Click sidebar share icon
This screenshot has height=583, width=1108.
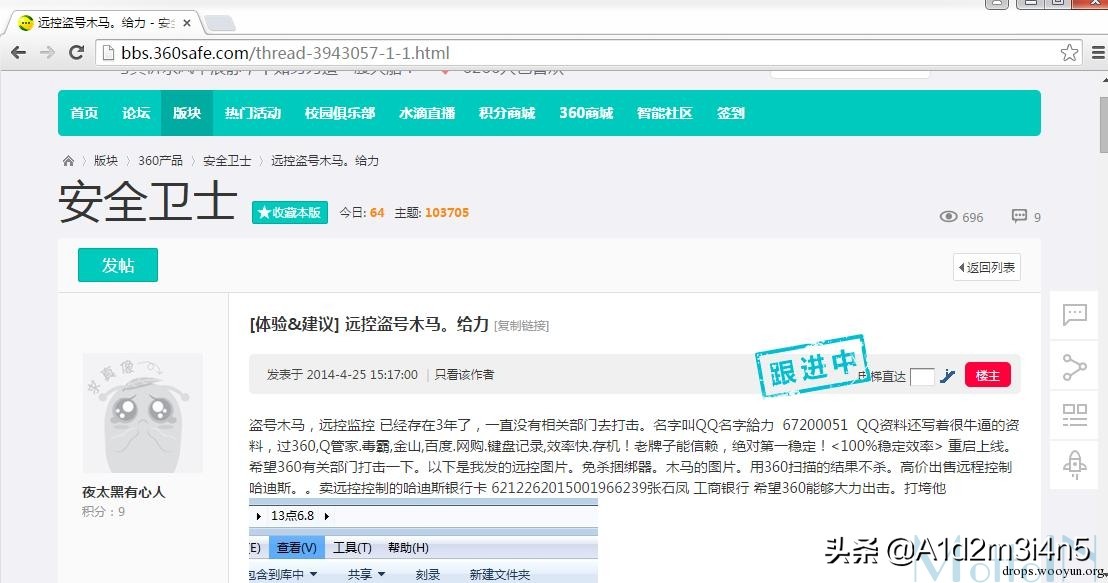[x=1075, y=367]
